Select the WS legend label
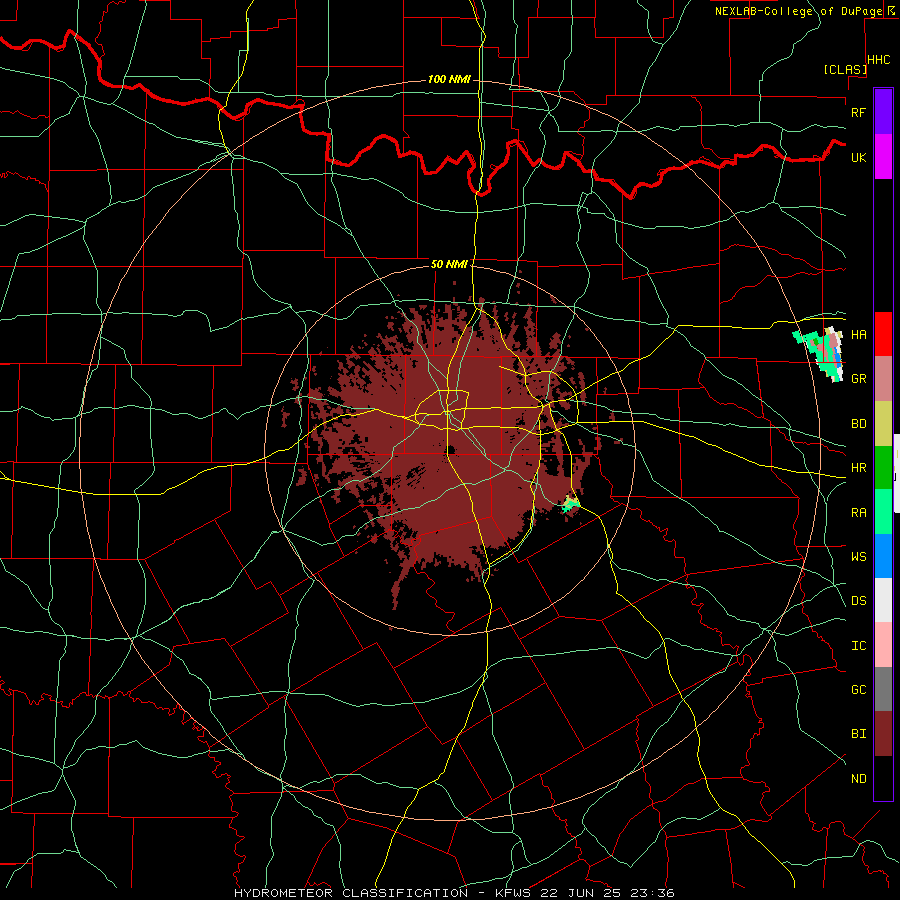The height and width of the screenshot is (900, 900). pyautogui.click(x=858, y=557)
